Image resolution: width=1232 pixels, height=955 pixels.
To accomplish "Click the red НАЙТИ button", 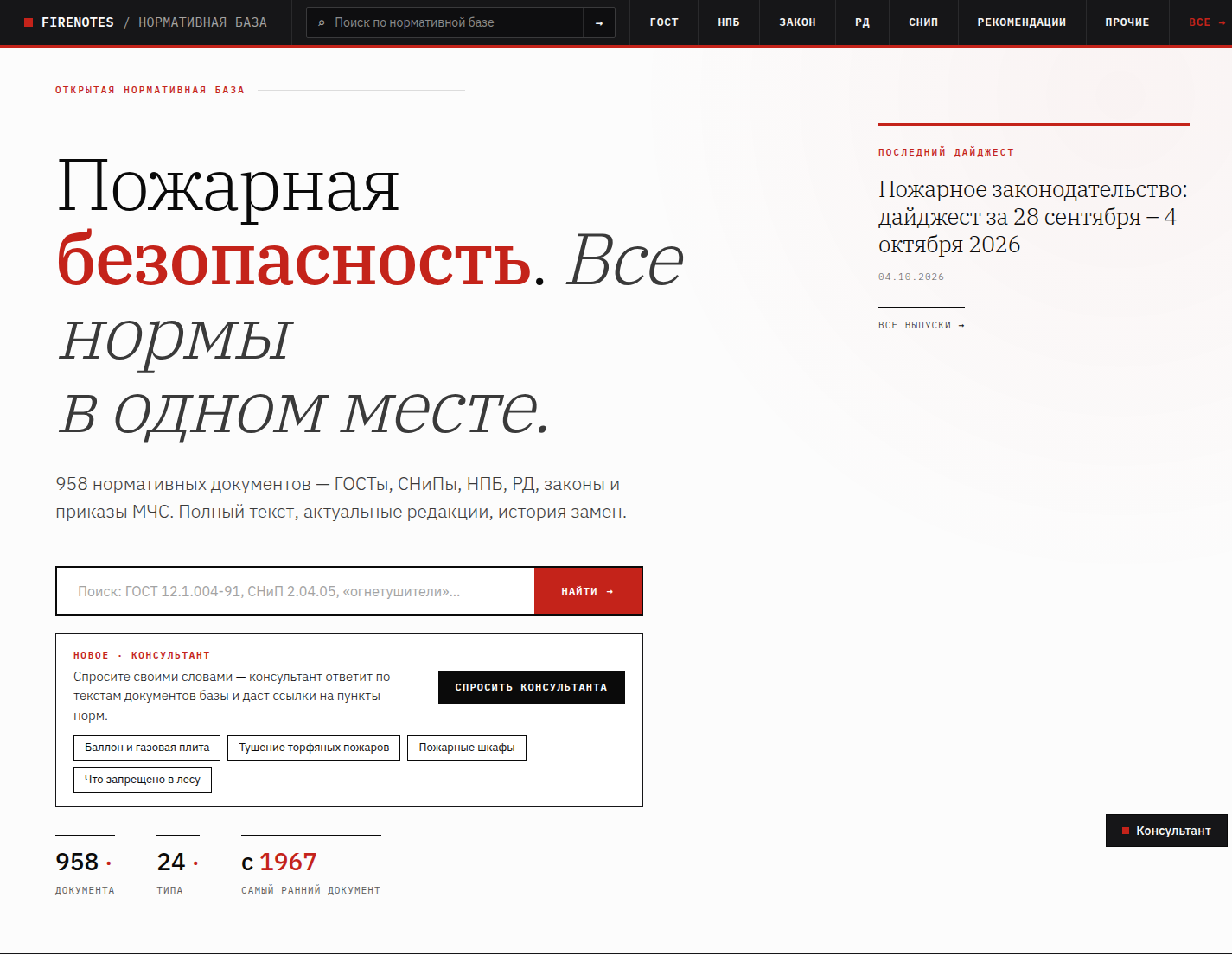I will tap(588, 591).
